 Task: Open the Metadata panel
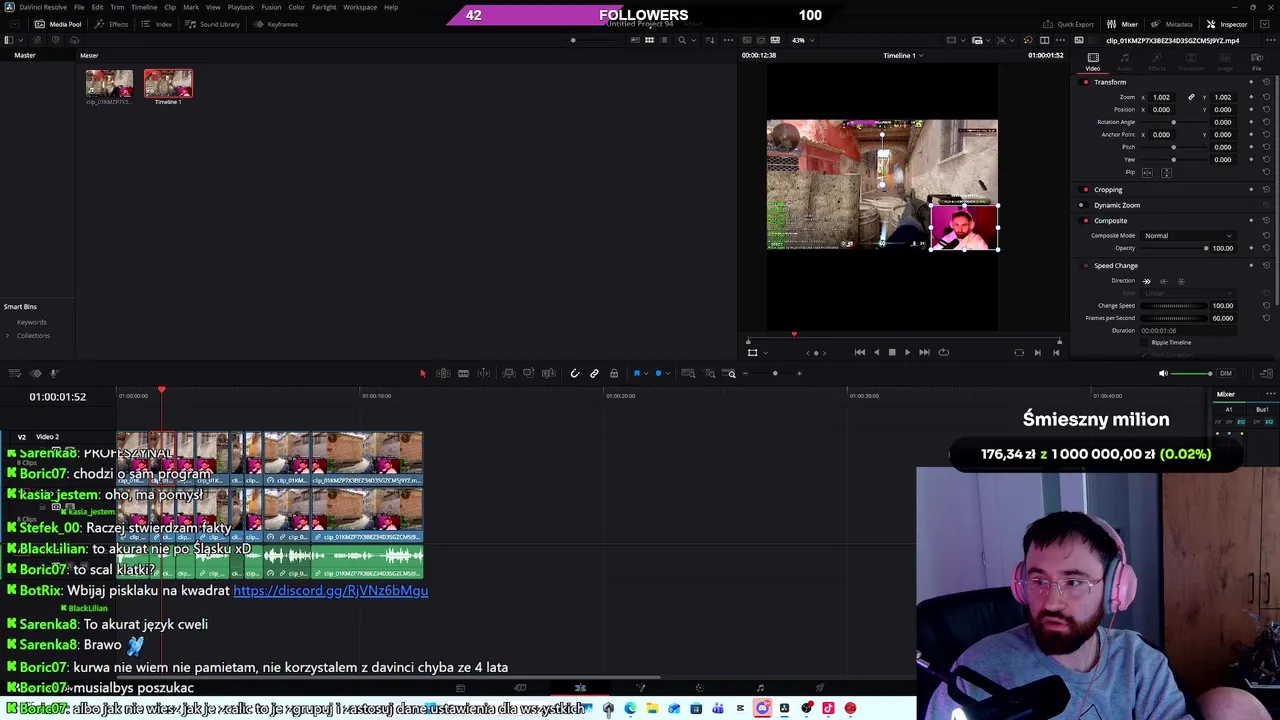(x=1172, y=24)
